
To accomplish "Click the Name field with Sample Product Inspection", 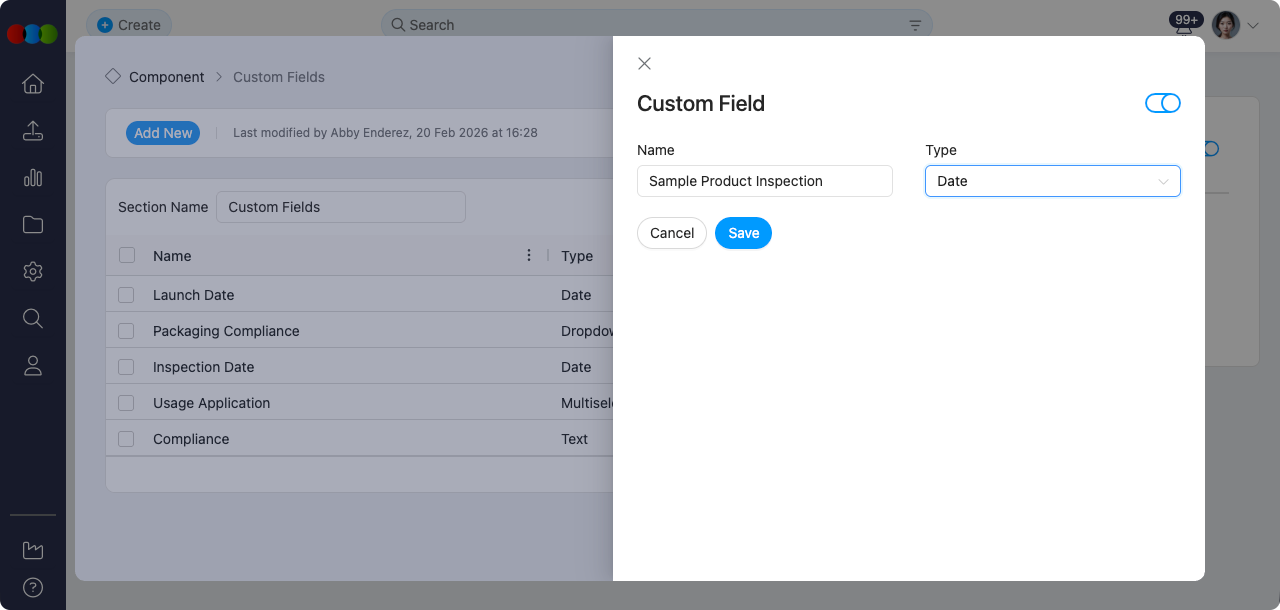I will click(764, 181).
